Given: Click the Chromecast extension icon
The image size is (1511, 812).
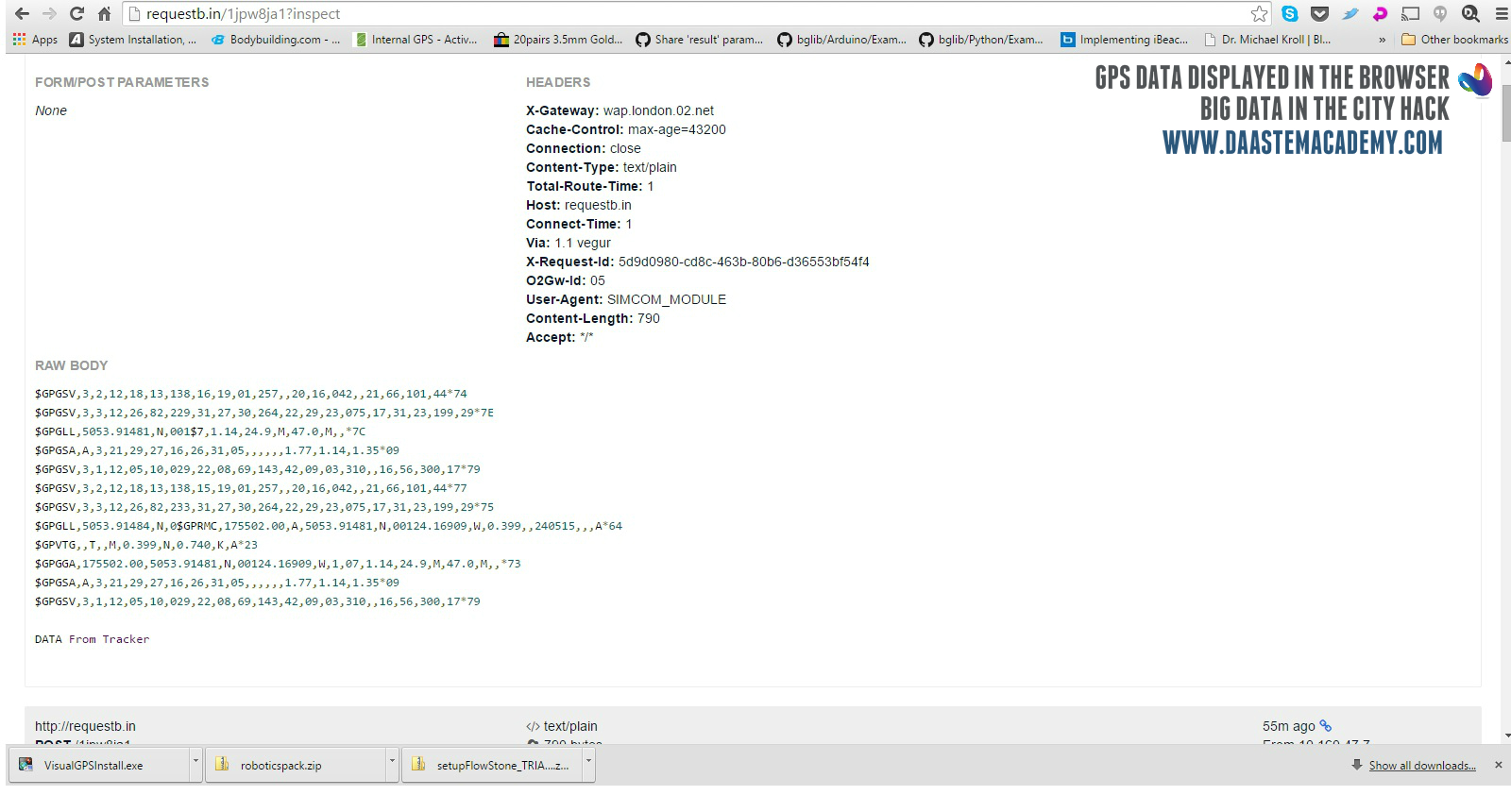Looking at the screenshot, I should pos(1410,13).
